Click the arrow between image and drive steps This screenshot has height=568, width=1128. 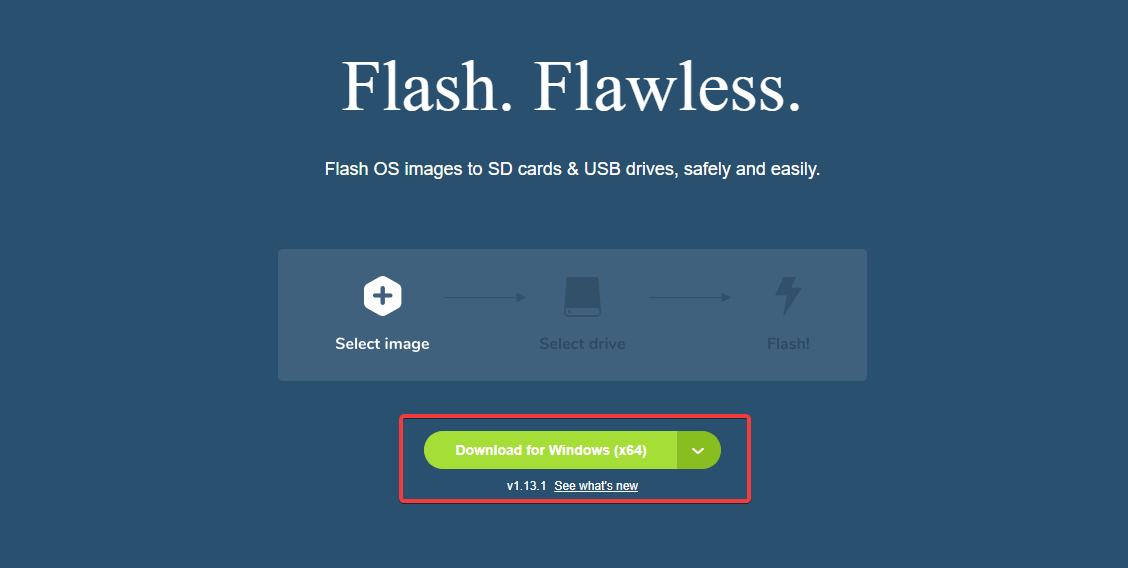tap(485, 297)
